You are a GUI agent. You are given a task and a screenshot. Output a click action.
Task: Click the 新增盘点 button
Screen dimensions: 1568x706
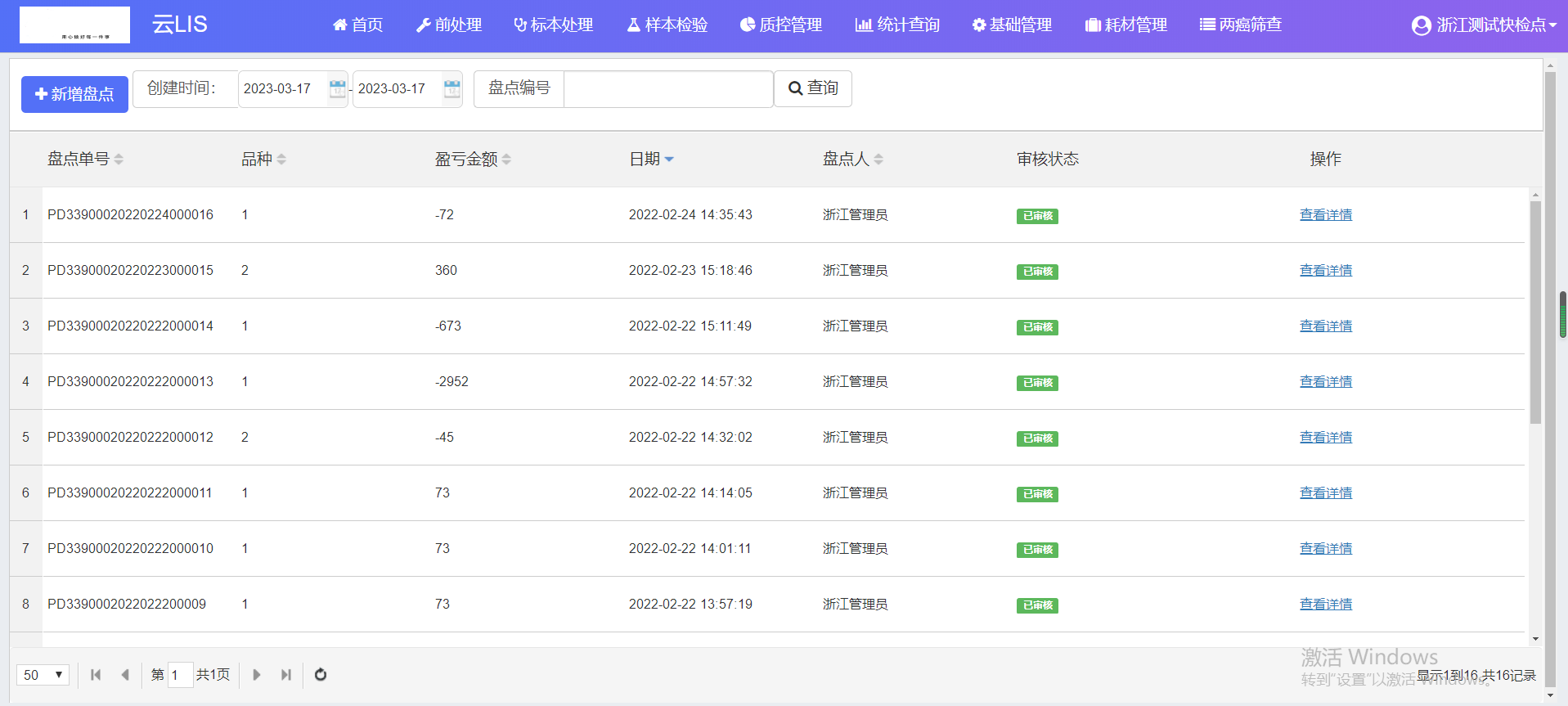(x=74, y=94)
